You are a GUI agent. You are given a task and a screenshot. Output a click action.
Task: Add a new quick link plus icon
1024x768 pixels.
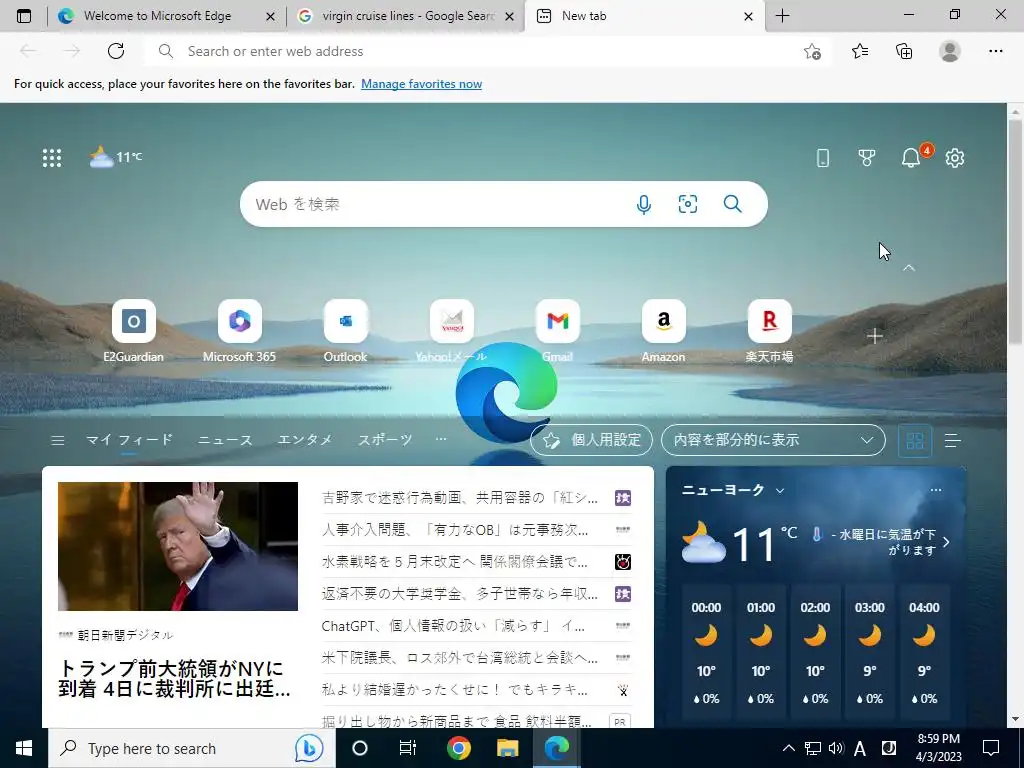(875, 336)
